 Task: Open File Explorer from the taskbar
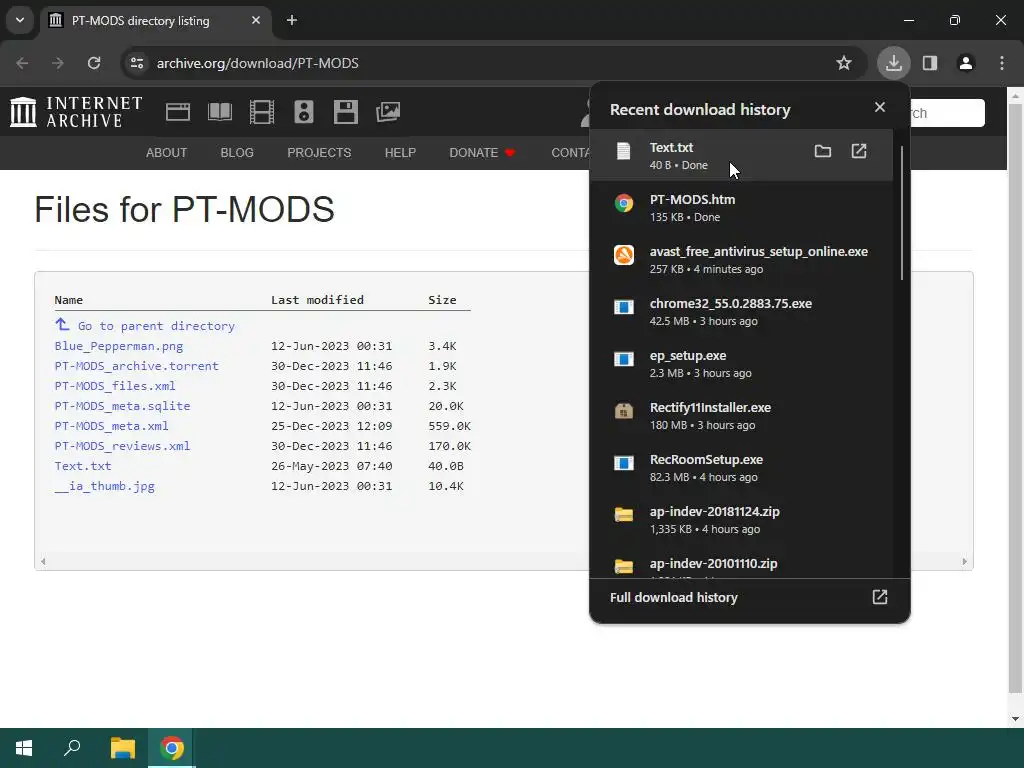(x=122, y=748)
